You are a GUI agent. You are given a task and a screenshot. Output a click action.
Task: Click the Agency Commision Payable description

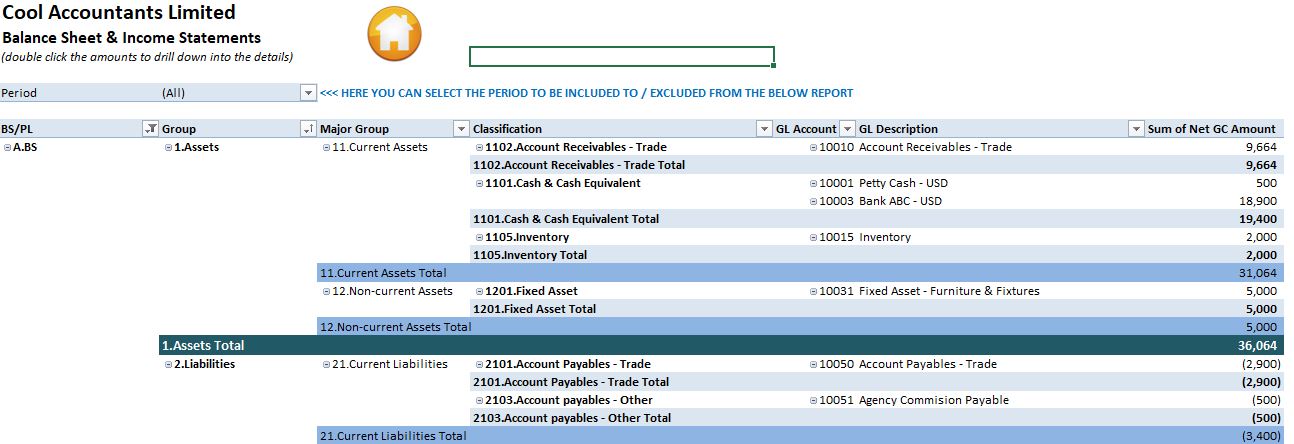934,400
